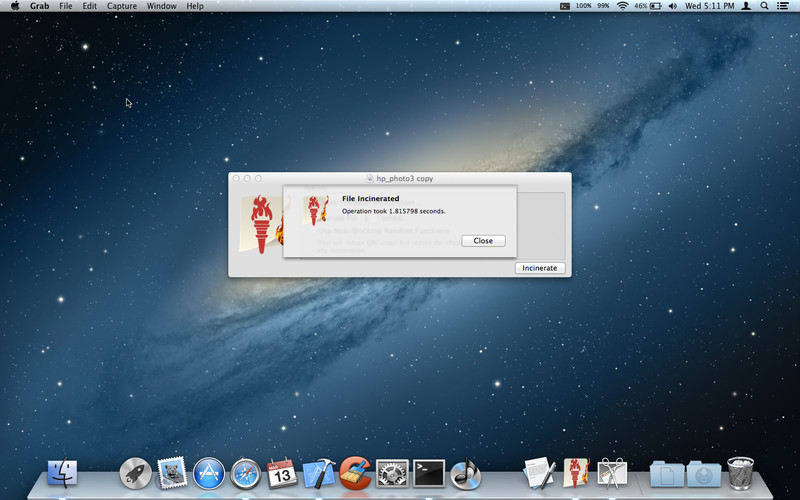Click document proxy icon in title bar

click(x=370, y=179)
